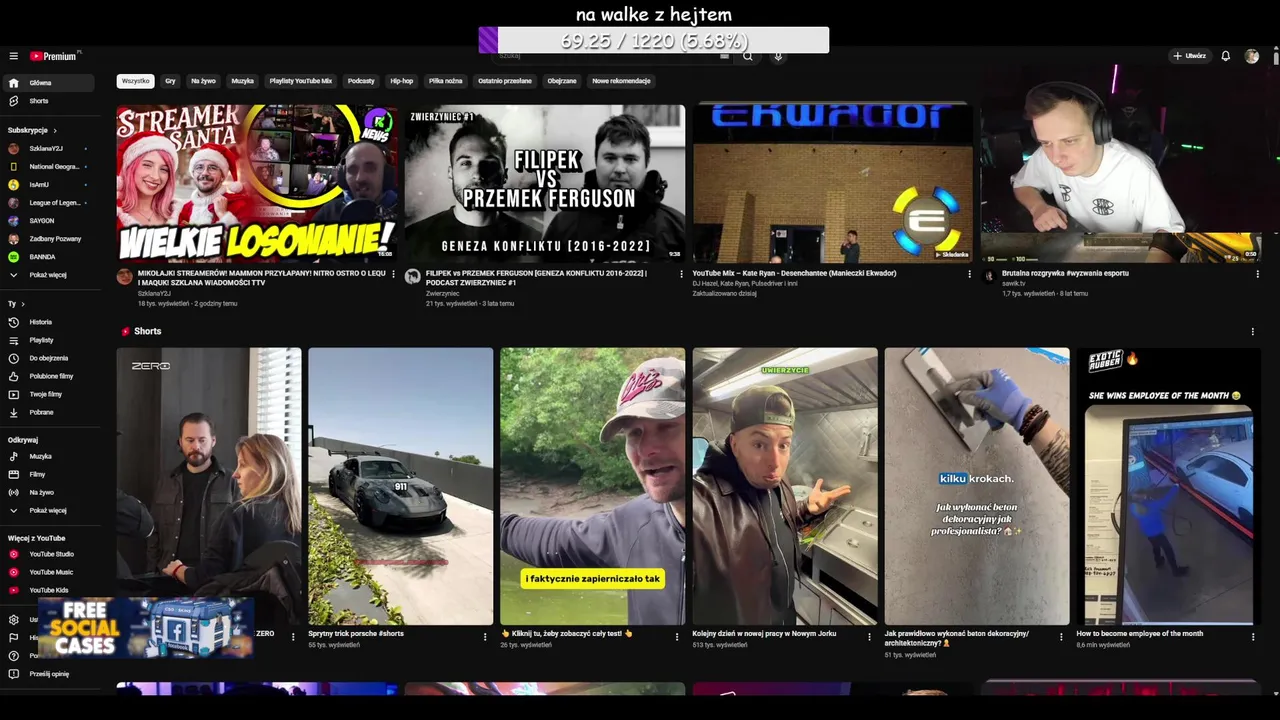Open the Ekwador YouTube Mix thumbnail

832,183
